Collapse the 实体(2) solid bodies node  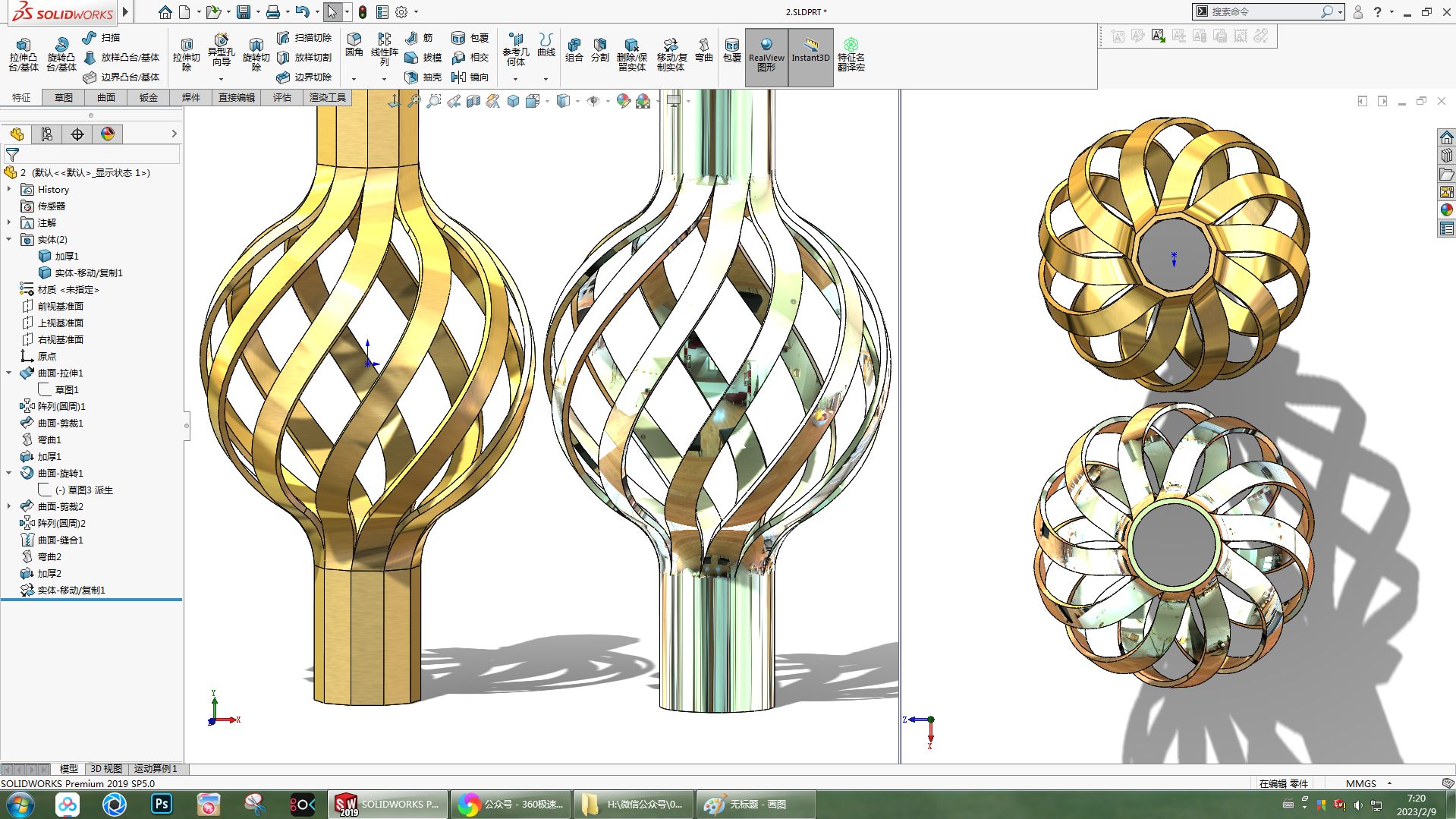pyautogui.click(x=9, y=239)
